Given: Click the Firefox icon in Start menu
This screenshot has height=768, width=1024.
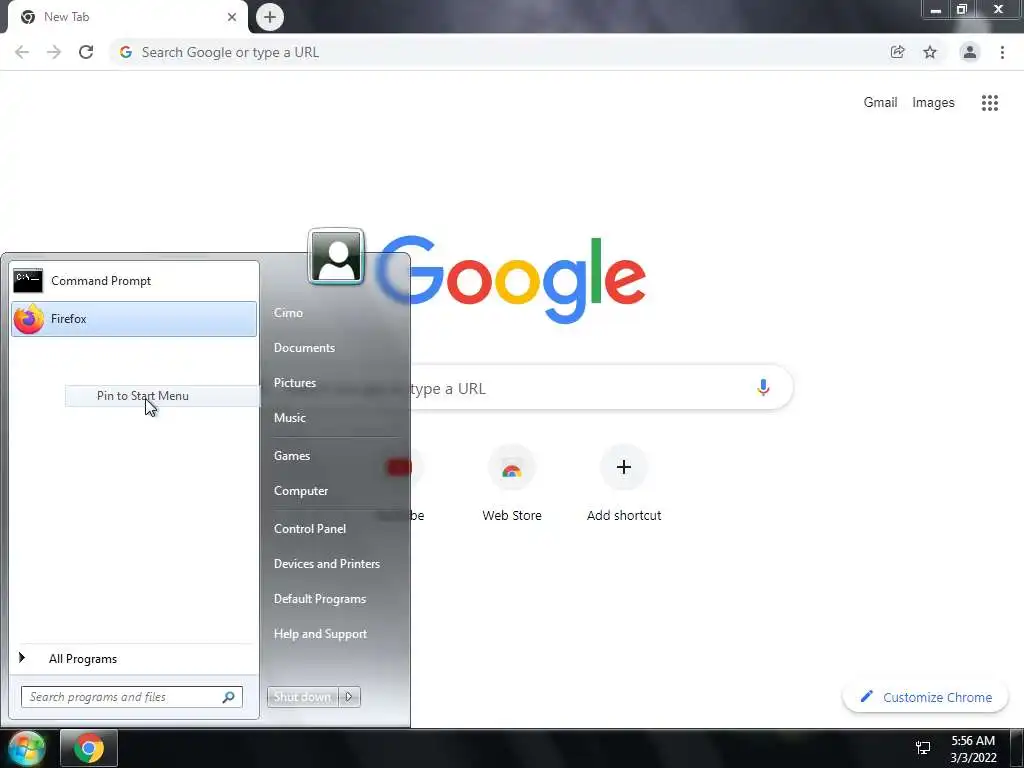Looking at the screenshot, I should (29, 319).
